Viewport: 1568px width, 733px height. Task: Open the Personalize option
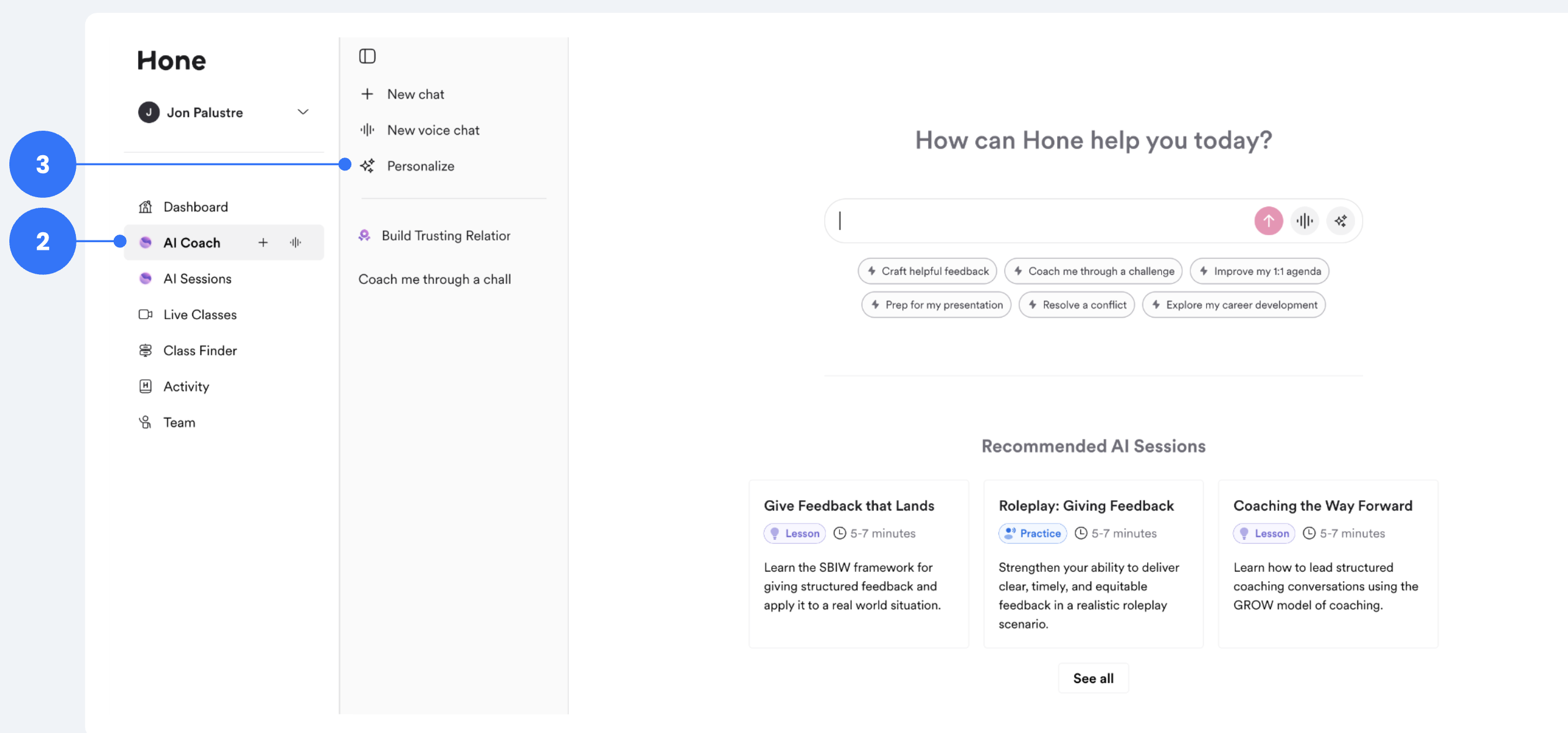pos(420,166)
